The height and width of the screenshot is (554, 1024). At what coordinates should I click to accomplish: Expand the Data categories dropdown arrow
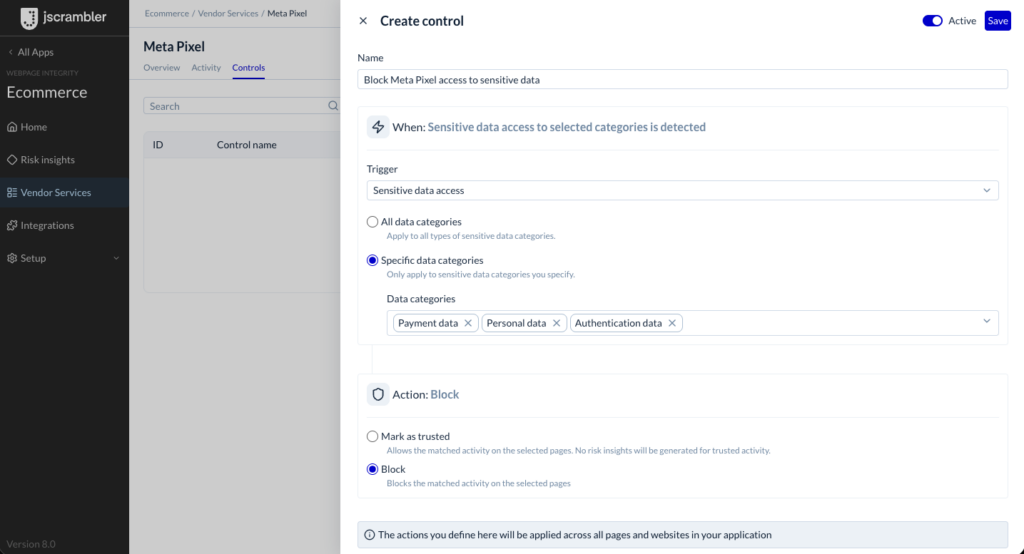(987, 321)
